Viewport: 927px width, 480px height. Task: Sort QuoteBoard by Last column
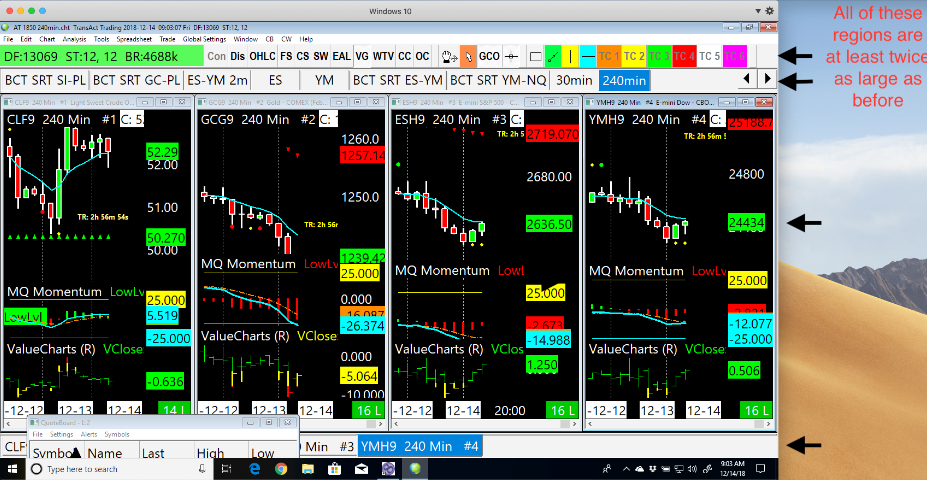167,453
